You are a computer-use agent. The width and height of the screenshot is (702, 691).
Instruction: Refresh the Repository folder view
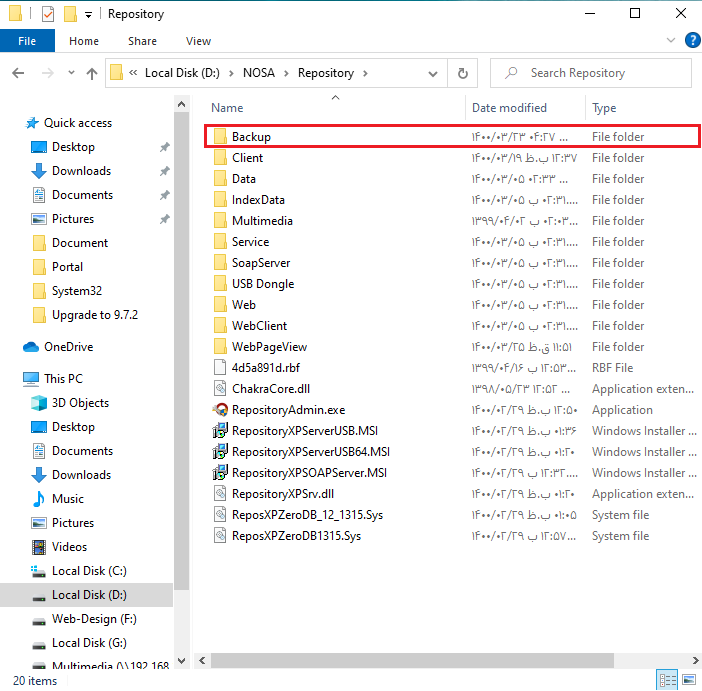point(462,73)
